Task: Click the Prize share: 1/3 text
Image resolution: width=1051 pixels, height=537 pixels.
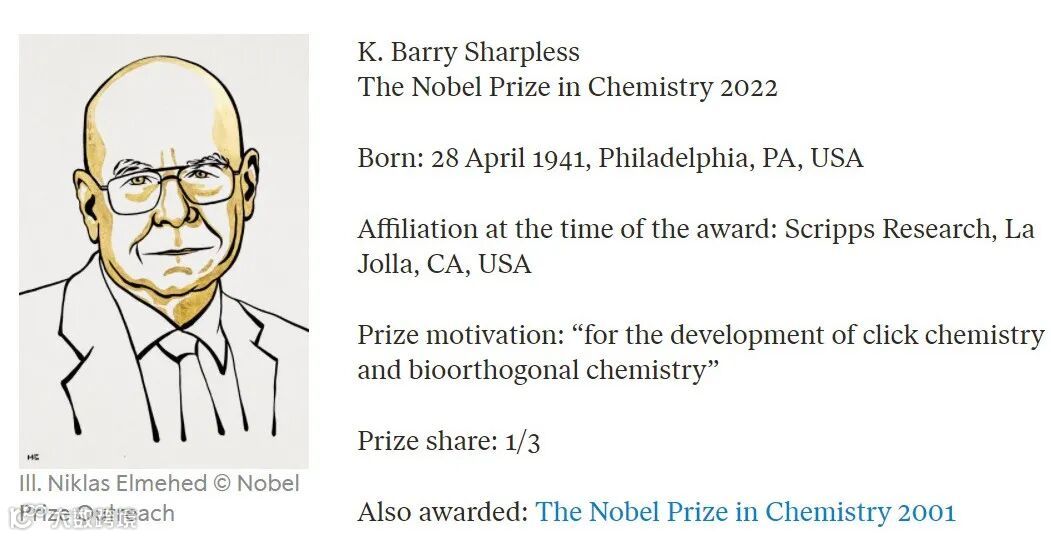Action: 448,441
